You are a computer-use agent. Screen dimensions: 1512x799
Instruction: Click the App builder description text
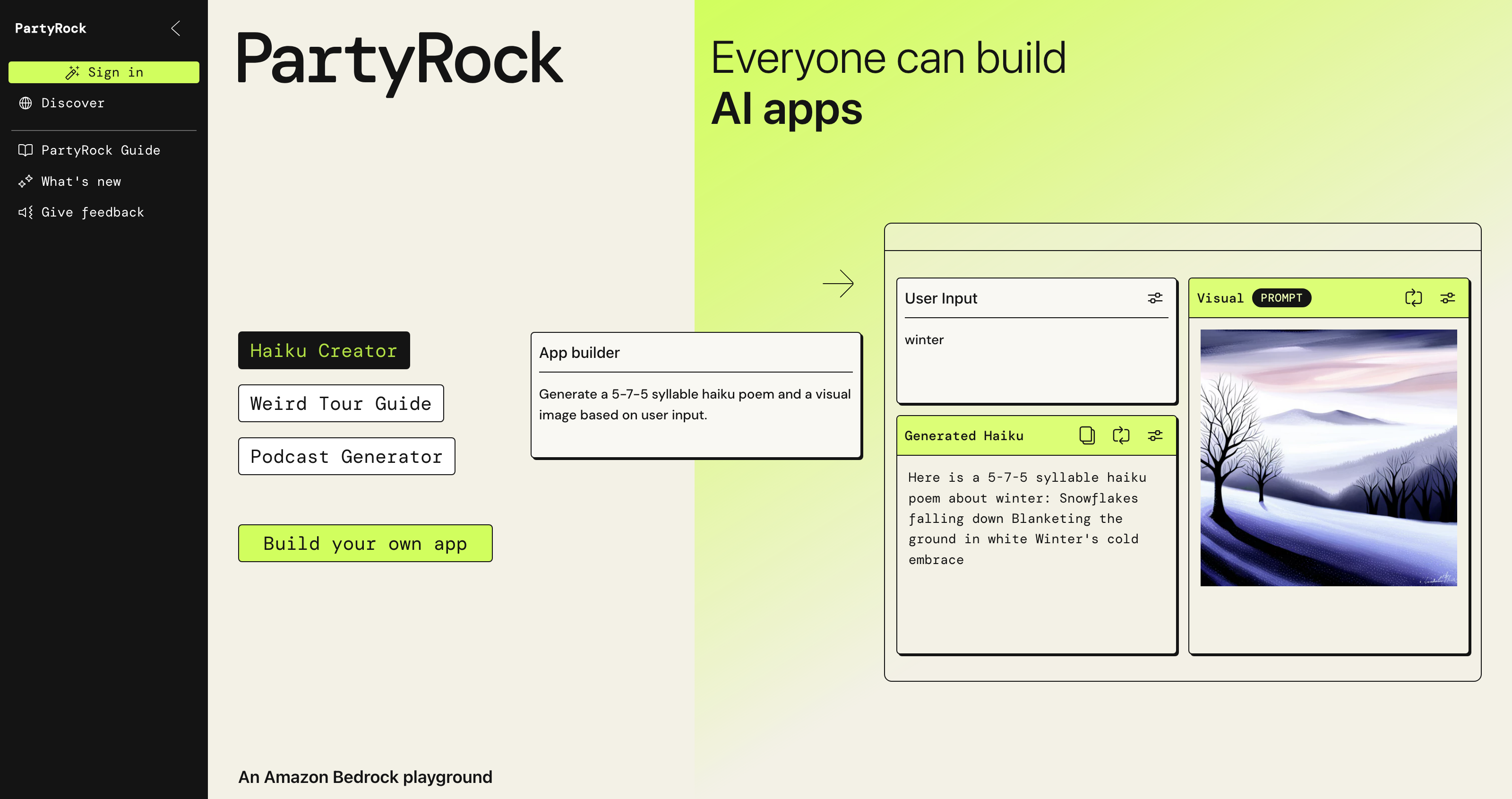click(x=695, y=404)
